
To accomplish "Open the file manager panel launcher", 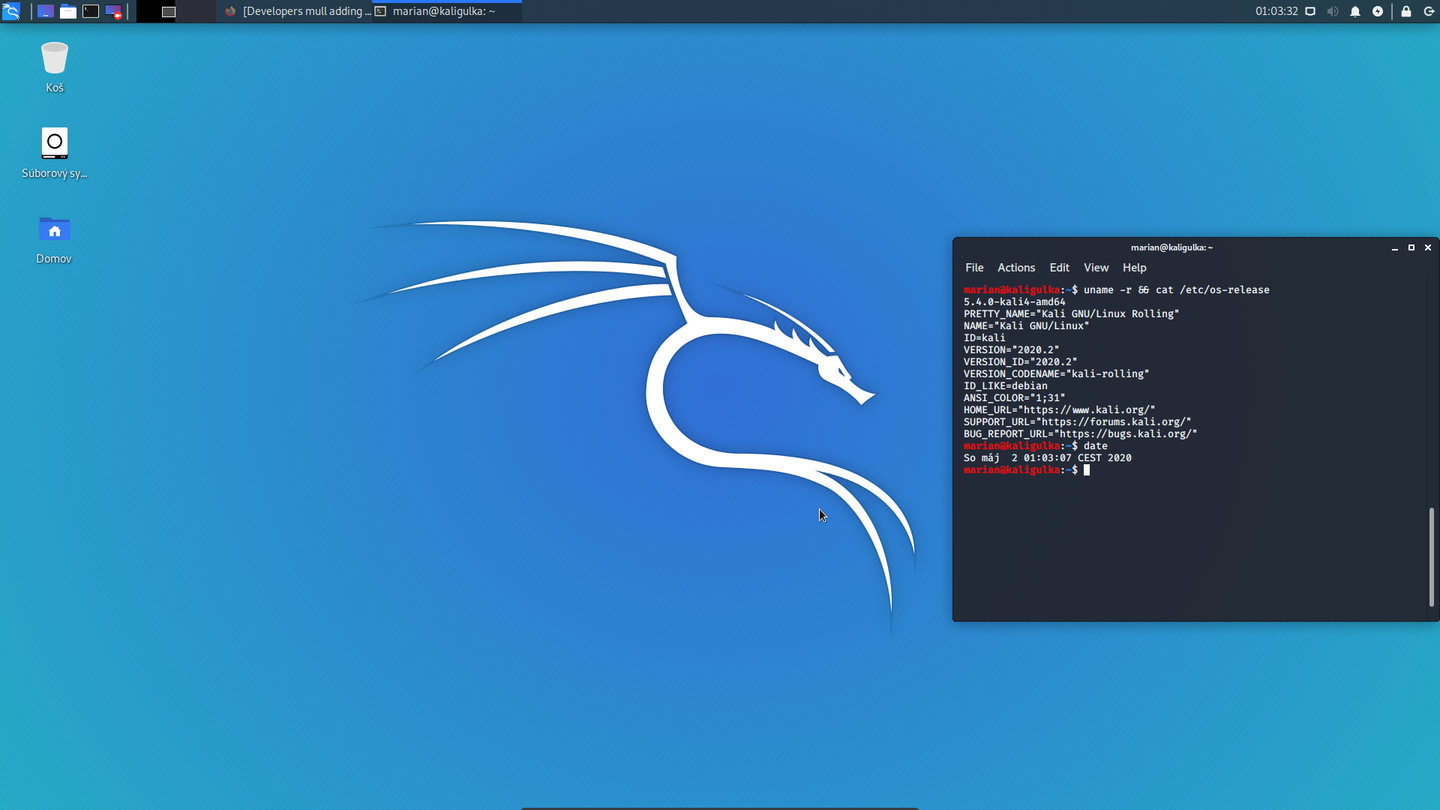I will [x=68, y=11].
